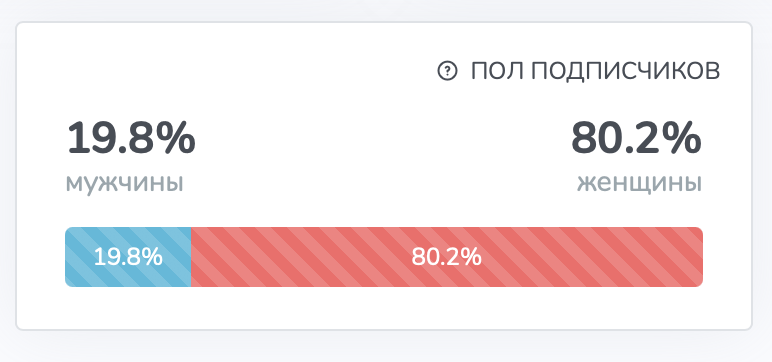Click the женщины label
The image size is (772, 362).
pos(640,183)
